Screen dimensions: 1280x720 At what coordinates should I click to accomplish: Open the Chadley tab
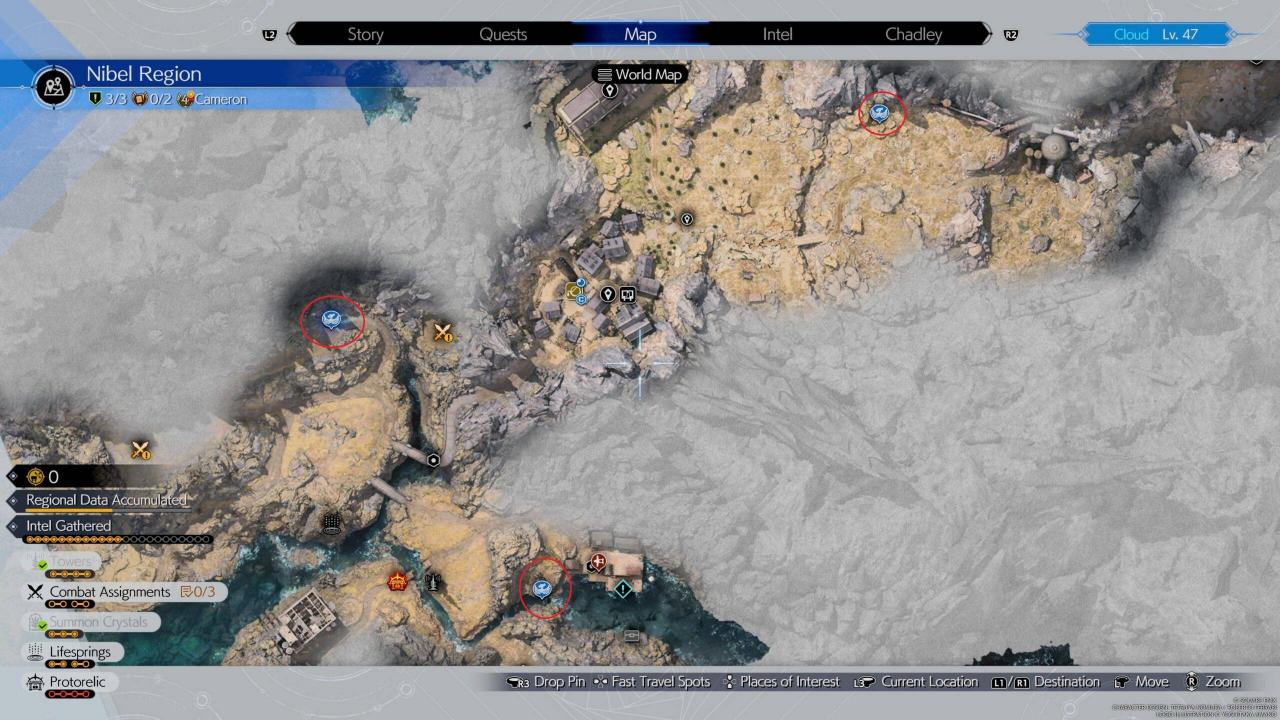click(914, 34)
